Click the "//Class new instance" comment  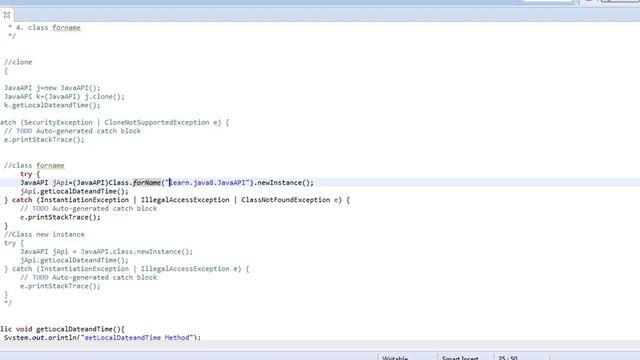(x=44, y=234)
